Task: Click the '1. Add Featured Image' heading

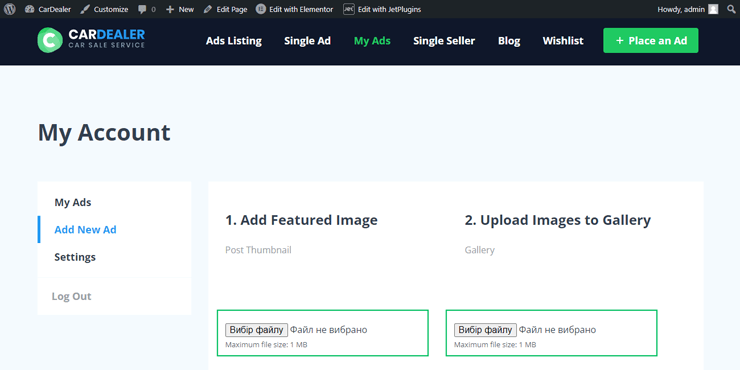Action: click(x=301, y=220)
